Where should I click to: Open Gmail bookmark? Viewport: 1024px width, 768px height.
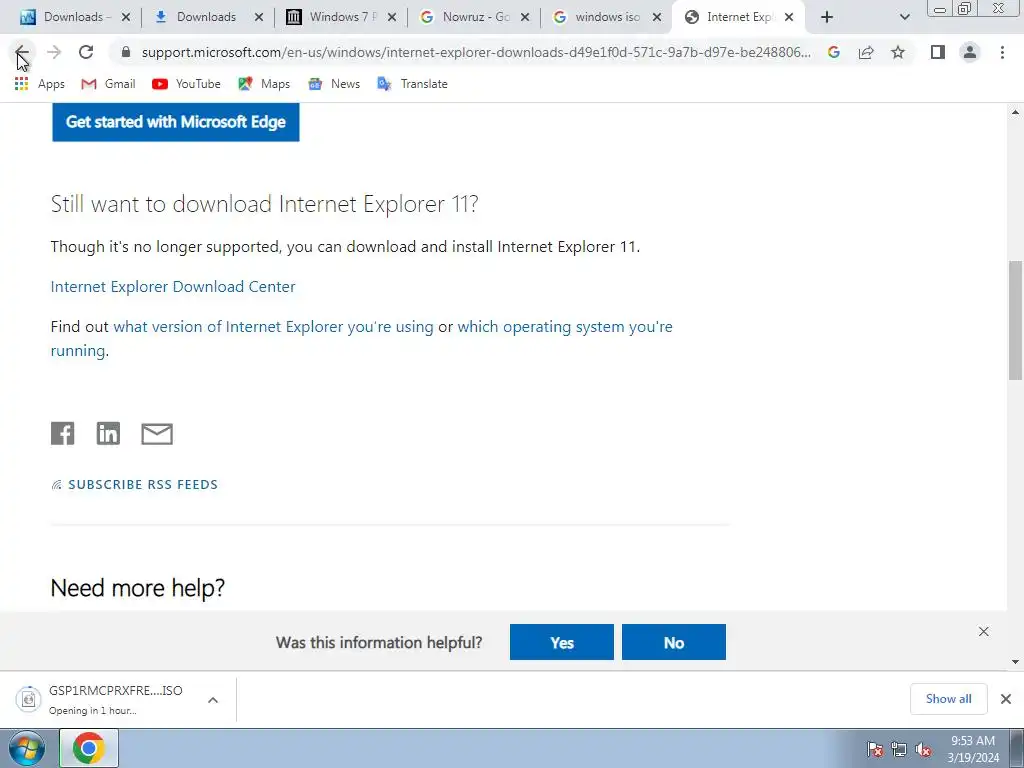[x=108, y=84]
